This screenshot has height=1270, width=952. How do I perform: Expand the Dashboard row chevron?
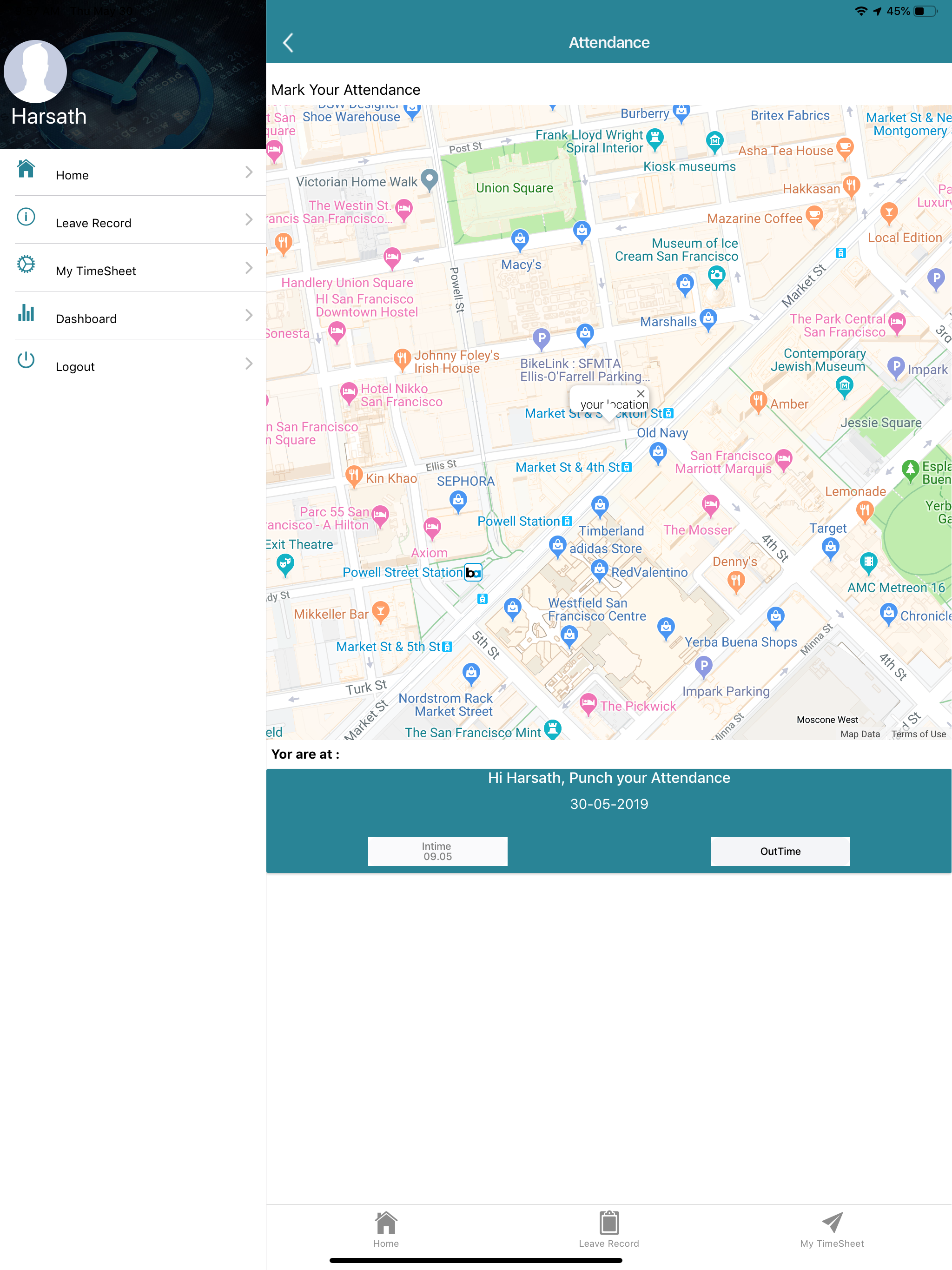pos(249,316)
